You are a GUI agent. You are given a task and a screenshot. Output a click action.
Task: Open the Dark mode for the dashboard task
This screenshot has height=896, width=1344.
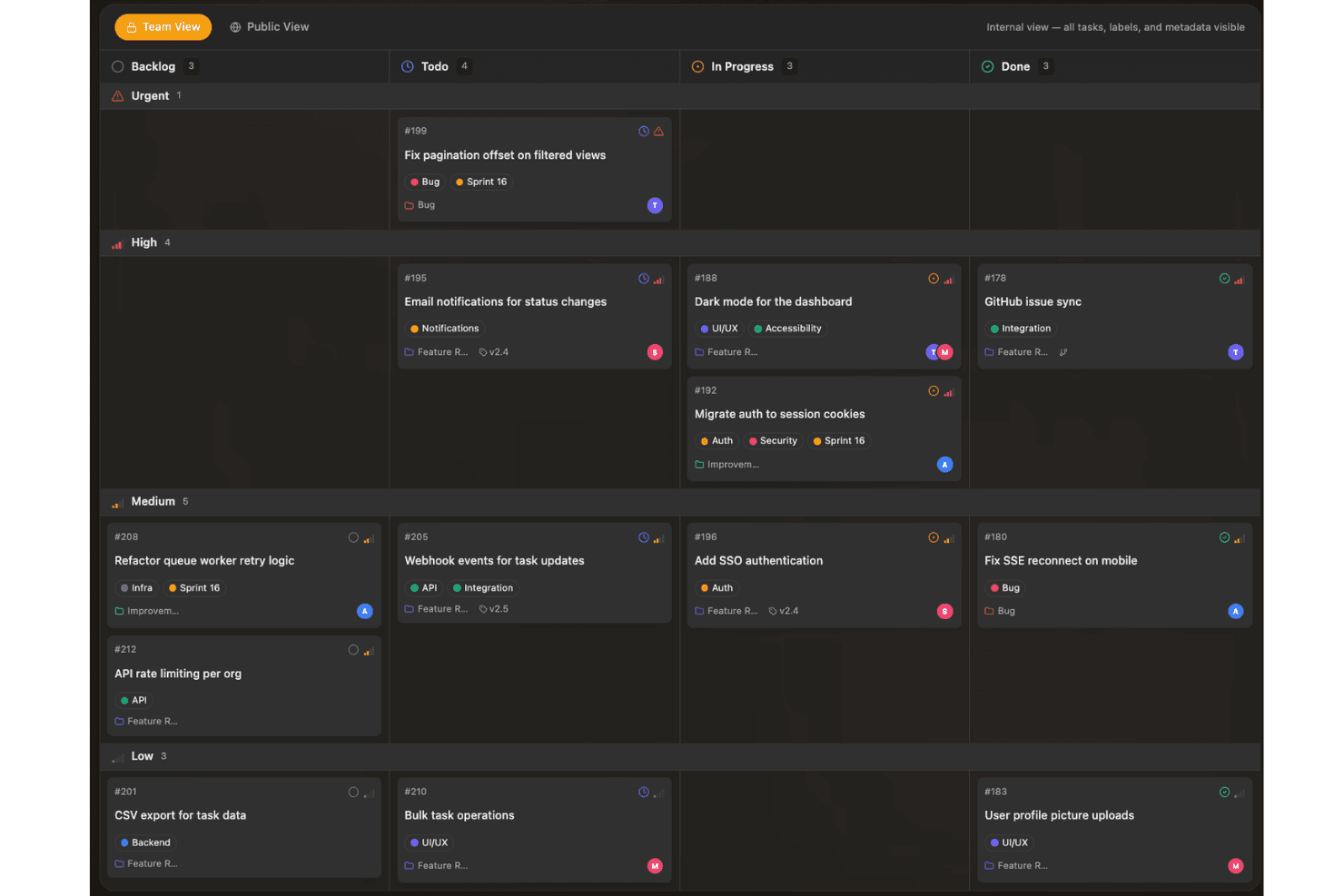pyautogui.click(x=824, y=316)
